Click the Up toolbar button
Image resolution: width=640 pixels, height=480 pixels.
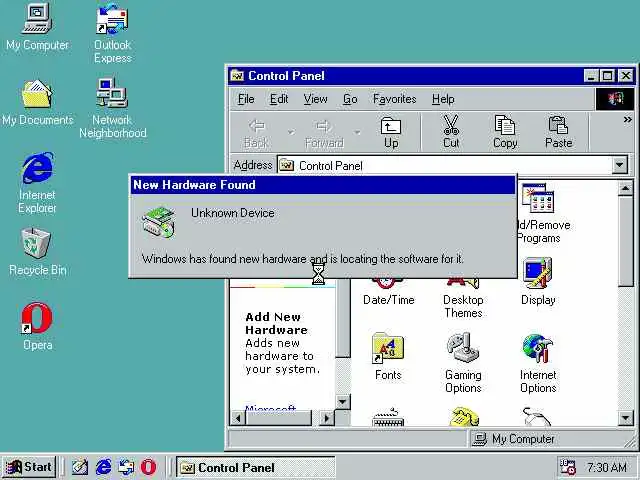[391, 133]
